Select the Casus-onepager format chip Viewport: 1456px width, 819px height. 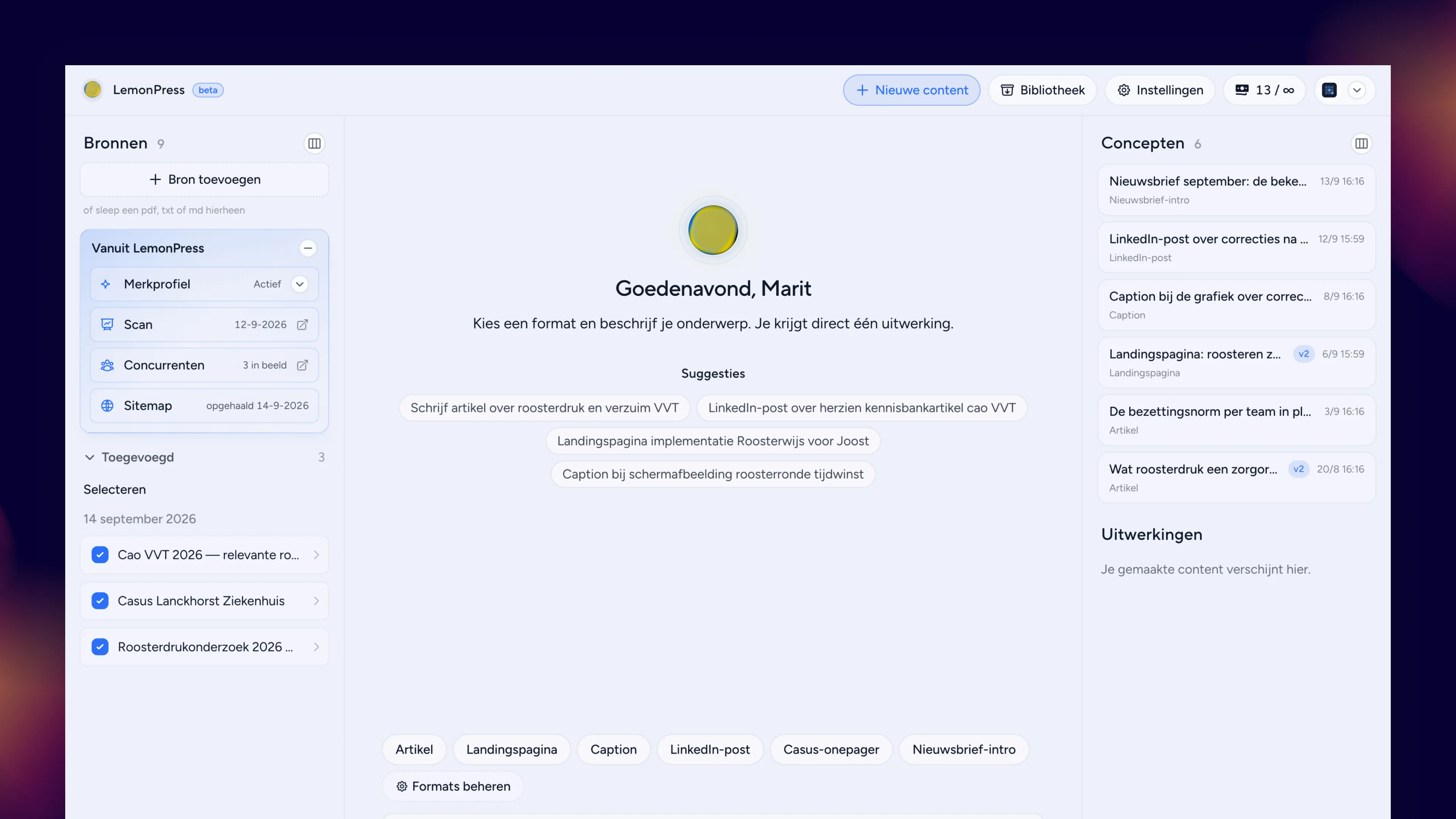click(x=831, y=750)
